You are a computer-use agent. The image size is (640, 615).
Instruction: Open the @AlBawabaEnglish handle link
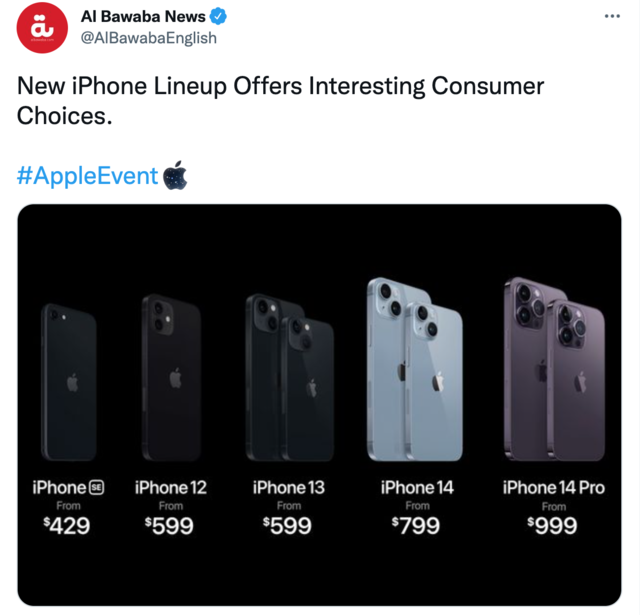tap(148, 38)
